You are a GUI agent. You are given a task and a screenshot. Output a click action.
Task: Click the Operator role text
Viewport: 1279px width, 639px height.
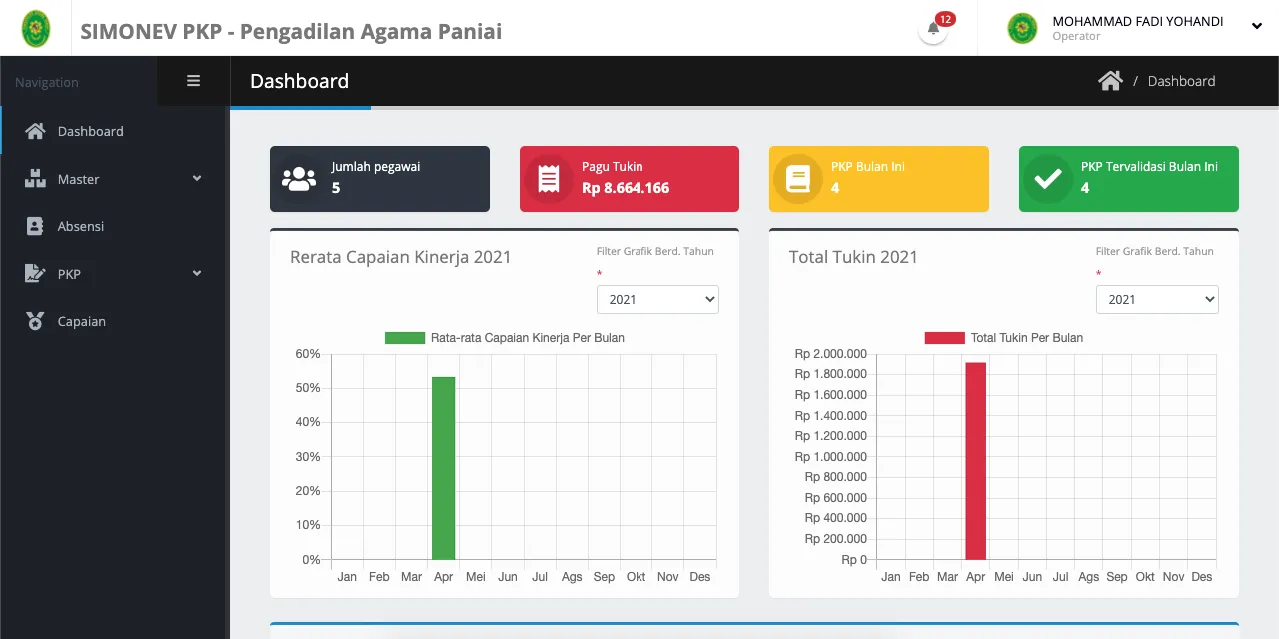[x=1076, y=37]
